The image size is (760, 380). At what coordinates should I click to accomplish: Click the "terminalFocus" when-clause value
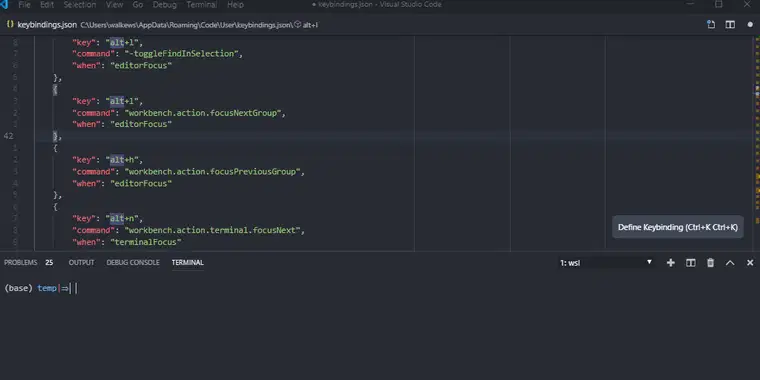pos(145,242)
